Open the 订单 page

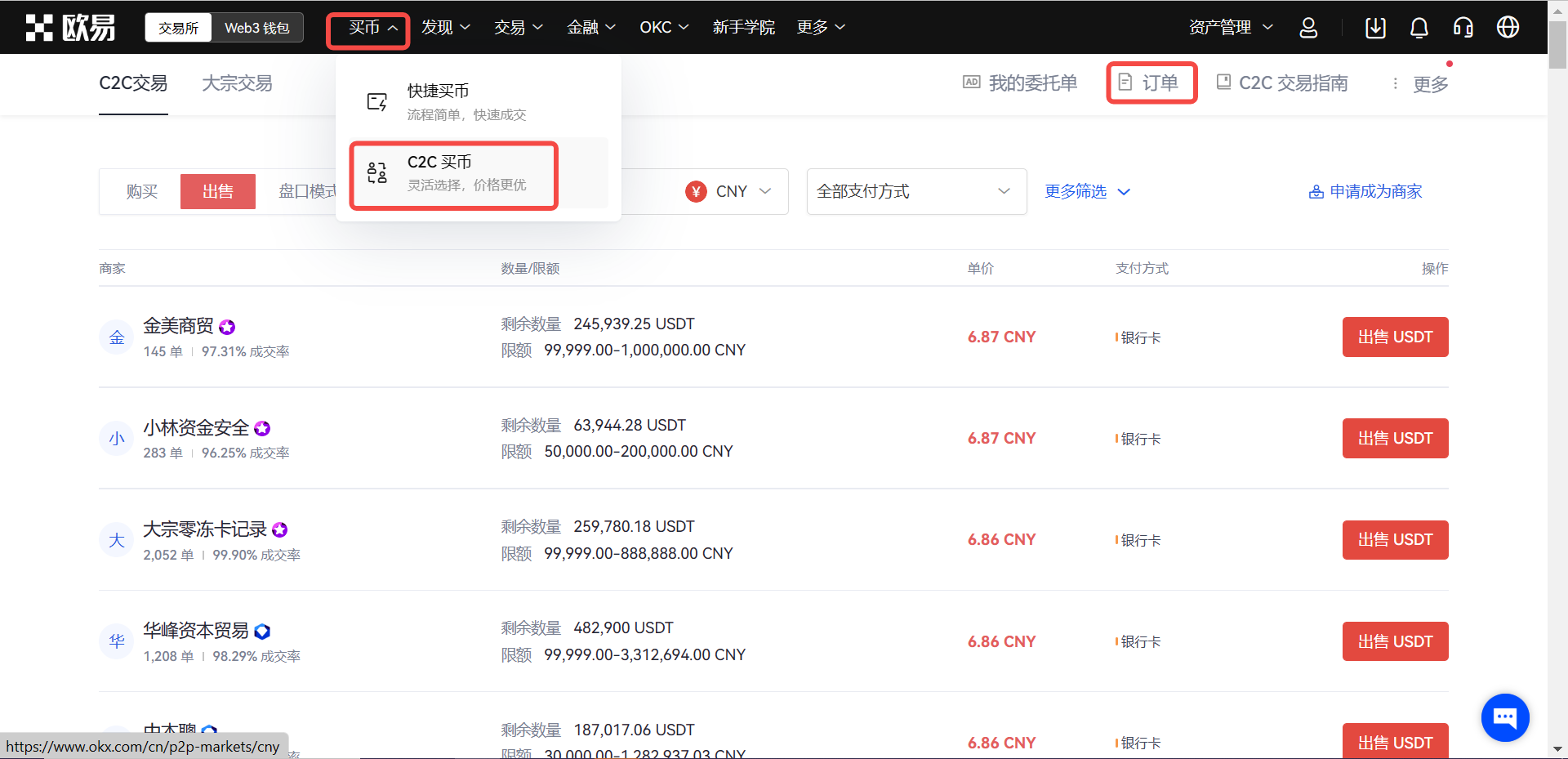pos(1147,83)
